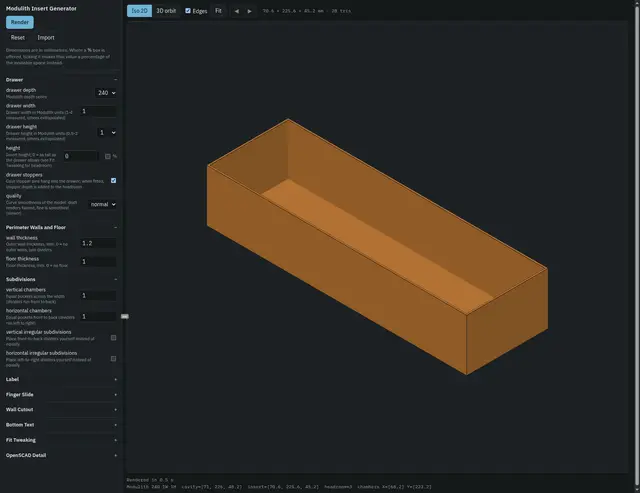Click the model dimensions readout text
Image resolution: width=640 pixels, height=493 pixels.
click(x=307, y=11)
